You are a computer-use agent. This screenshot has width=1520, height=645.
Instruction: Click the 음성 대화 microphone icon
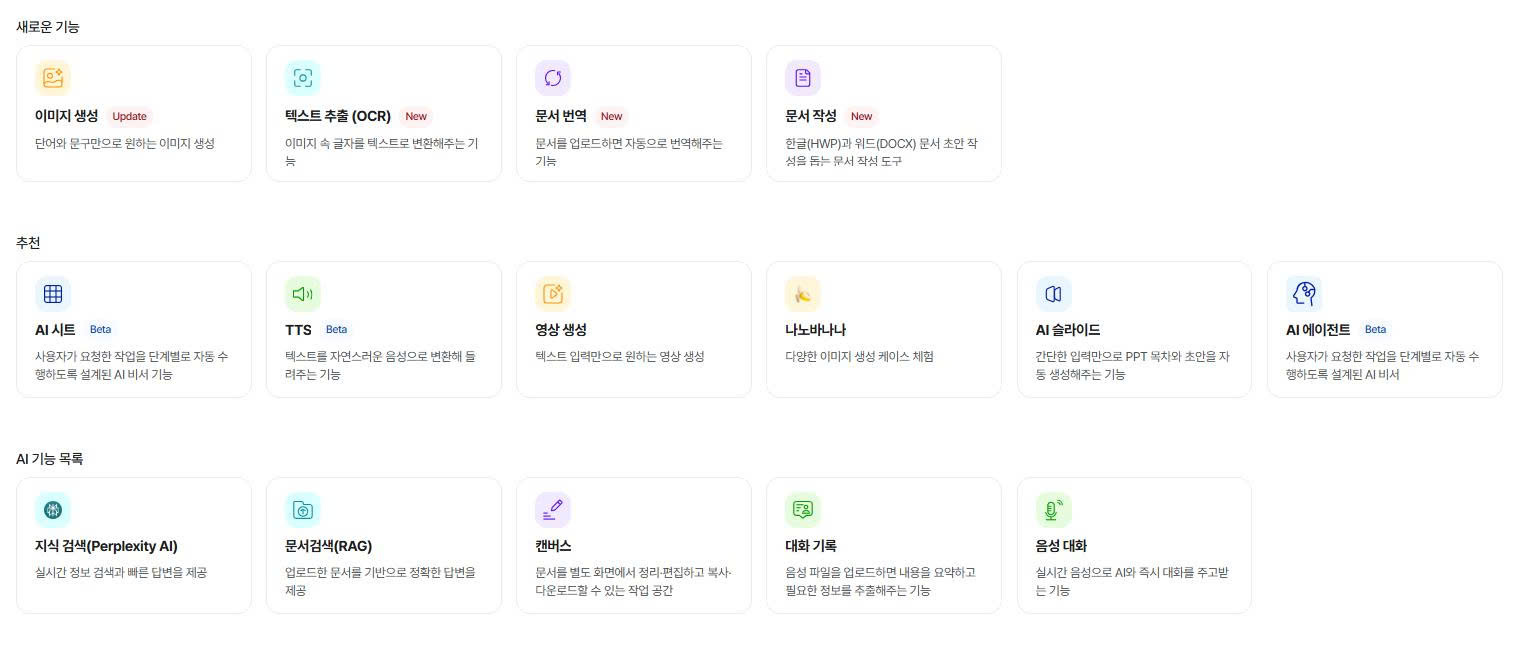point(1054,510)
